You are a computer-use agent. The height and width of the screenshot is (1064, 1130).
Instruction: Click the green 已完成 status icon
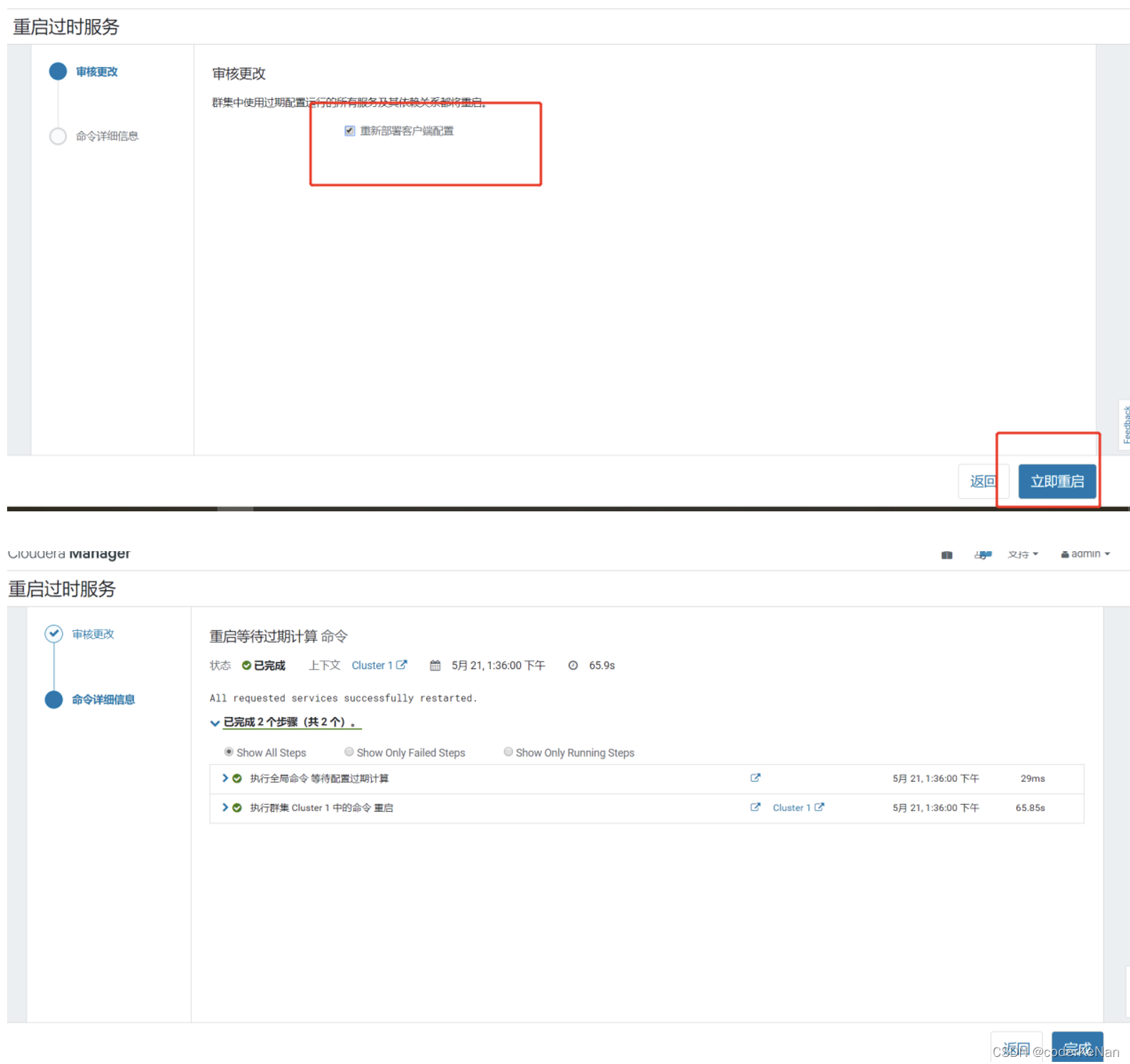[x=247, y=665]
